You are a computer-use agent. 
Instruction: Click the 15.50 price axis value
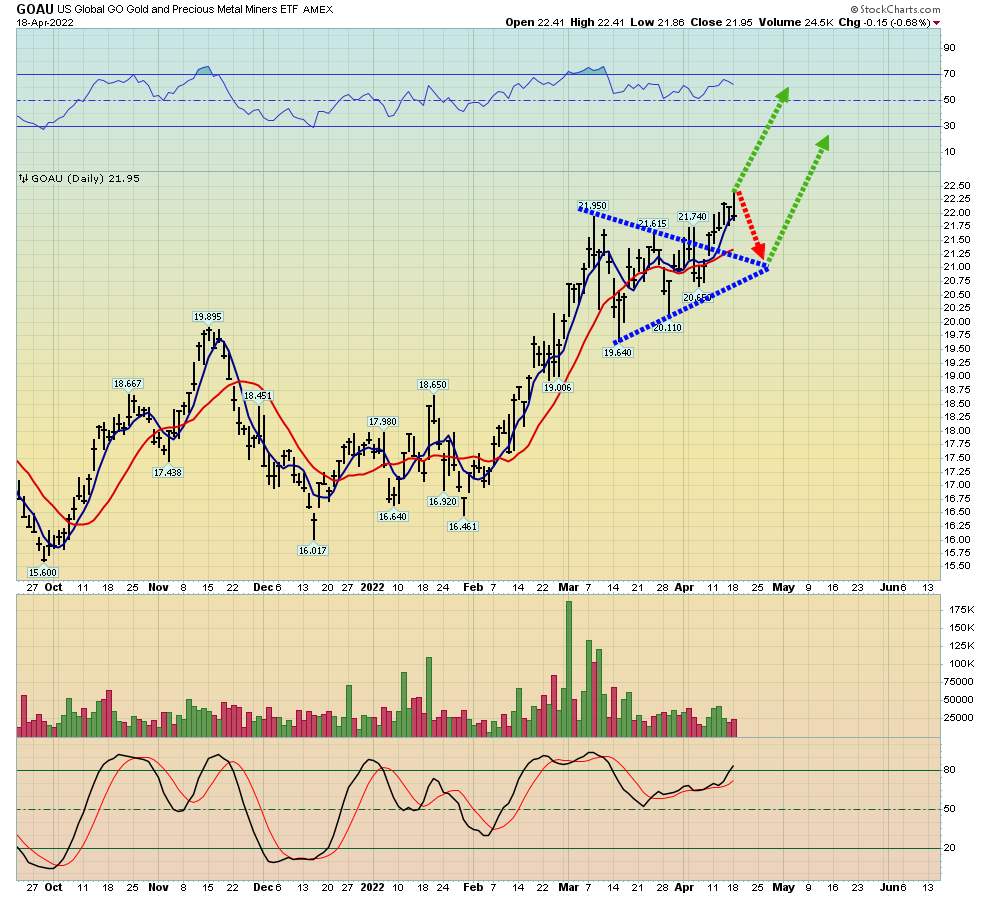point(957,566)
